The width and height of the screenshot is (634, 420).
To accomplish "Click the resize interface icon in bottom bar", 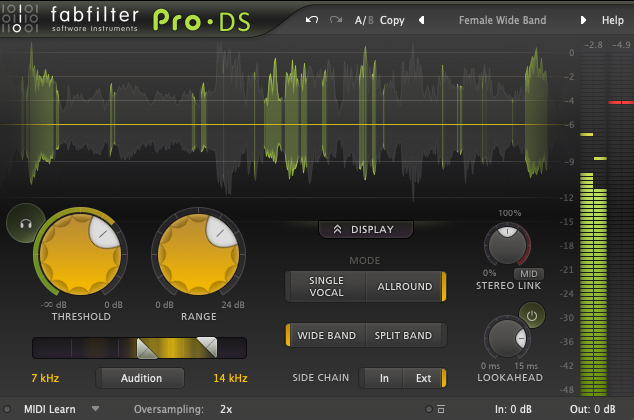I will [441, 409].
